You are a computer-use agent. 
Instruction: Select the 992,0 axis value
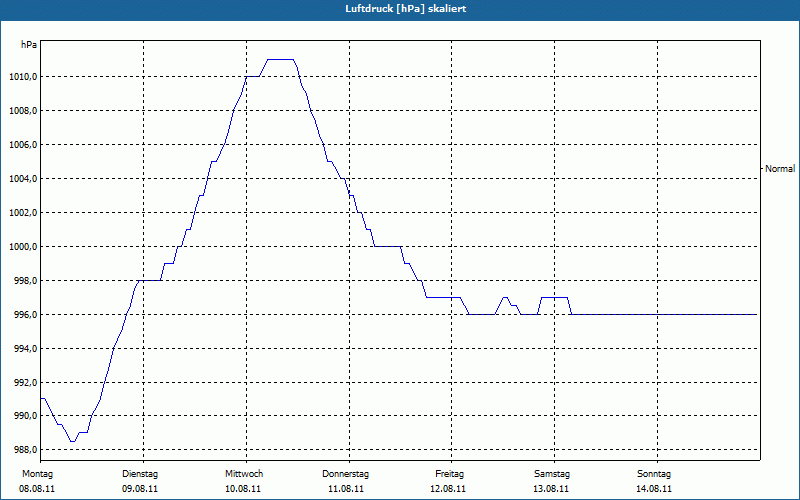(x=25, y=382)
